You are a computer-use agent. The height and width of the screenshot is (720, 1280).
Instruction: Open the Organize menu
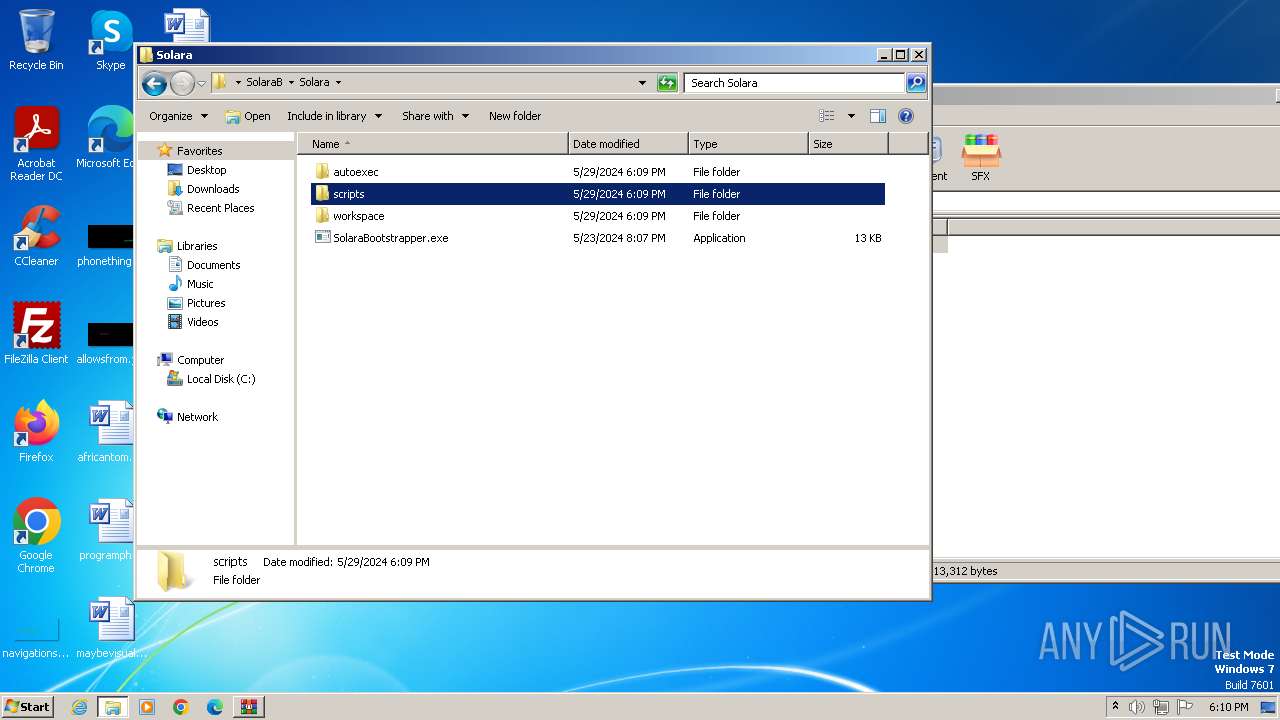pyautogui.click(x=178, y=116)
